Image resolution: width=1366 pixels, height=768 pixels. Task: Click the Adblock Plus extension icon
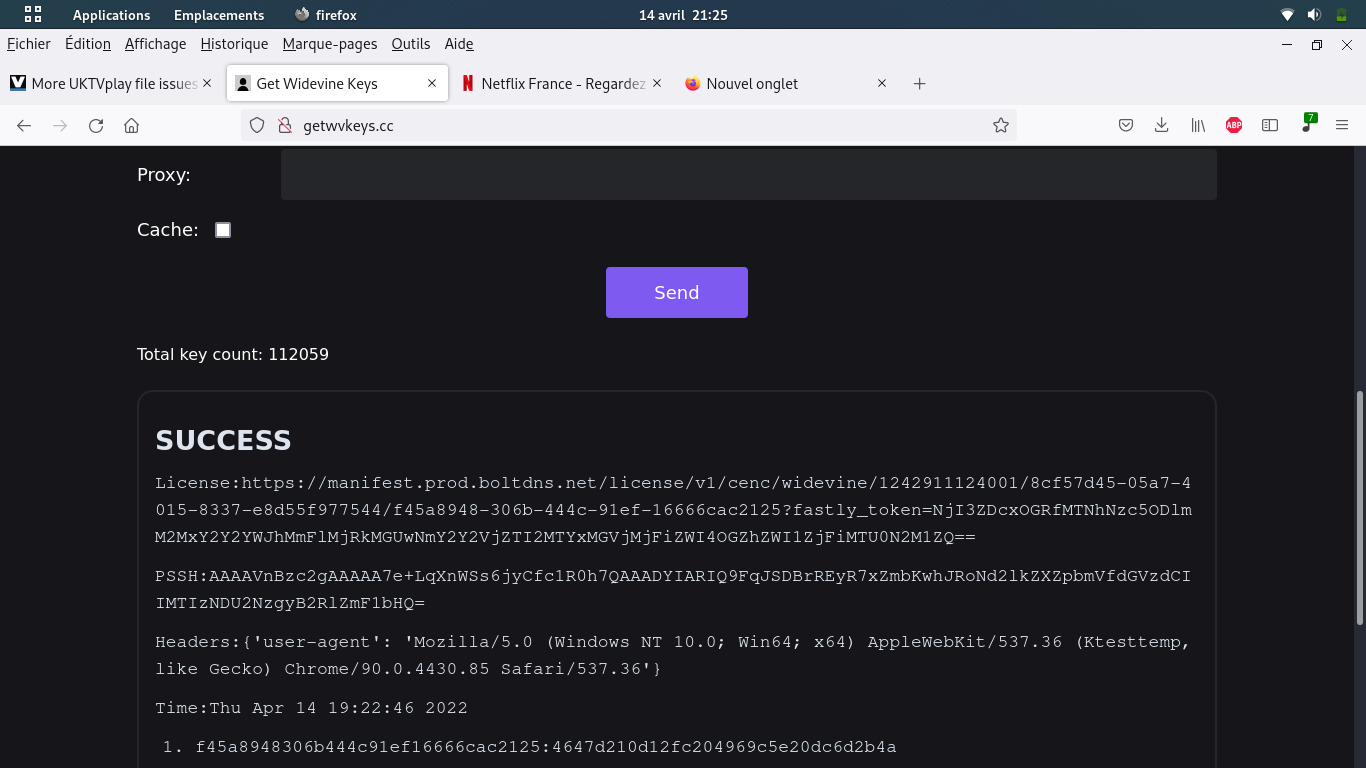1234,126
